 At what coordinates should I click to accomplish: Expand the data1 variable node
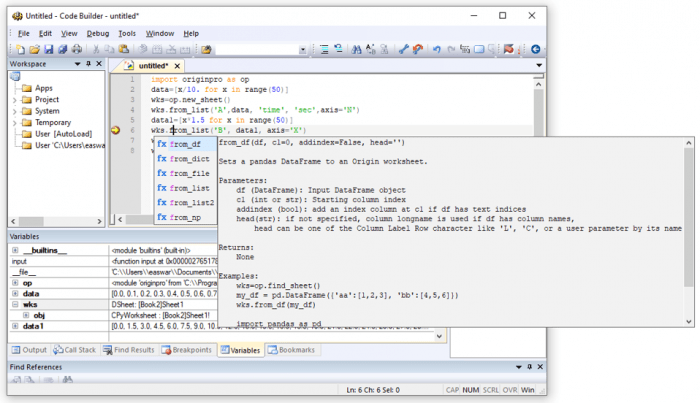(x=14, y=326)
